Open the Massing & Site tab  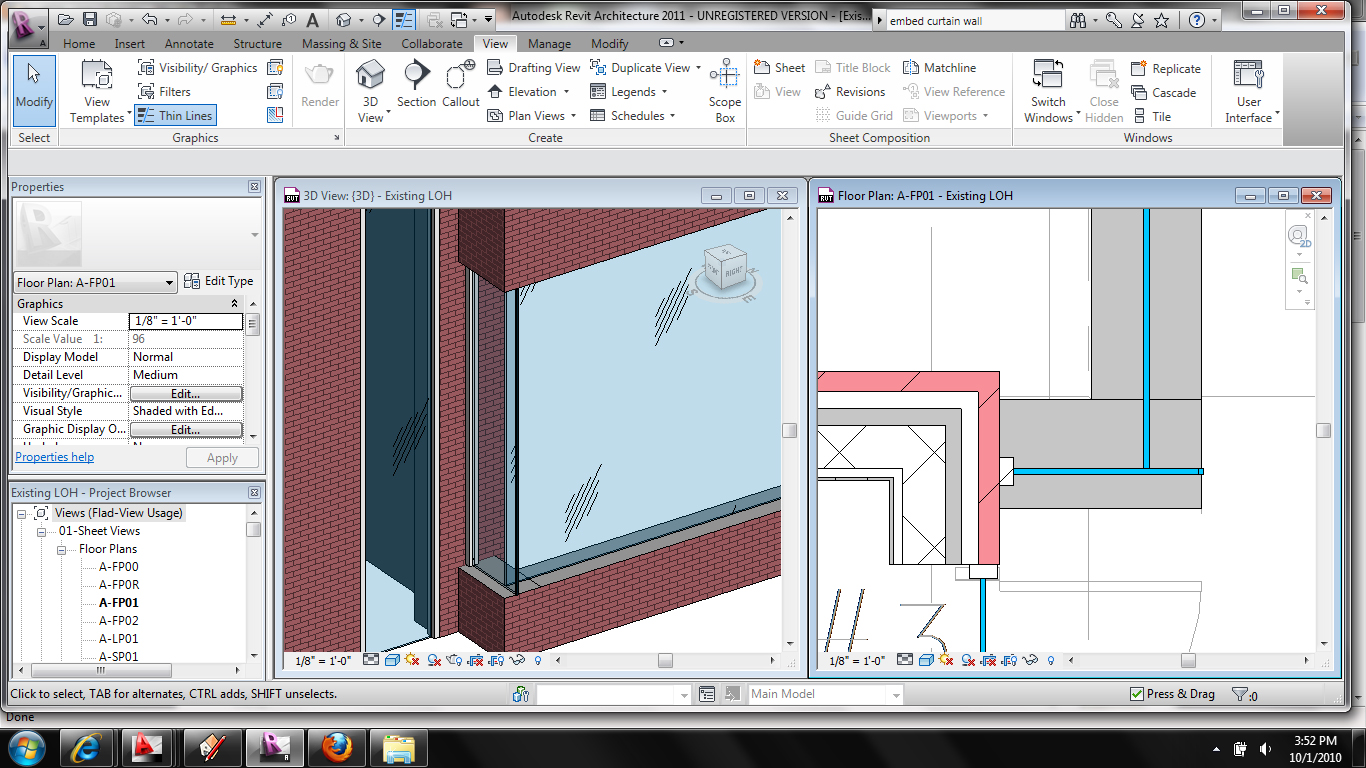(341, 44)
